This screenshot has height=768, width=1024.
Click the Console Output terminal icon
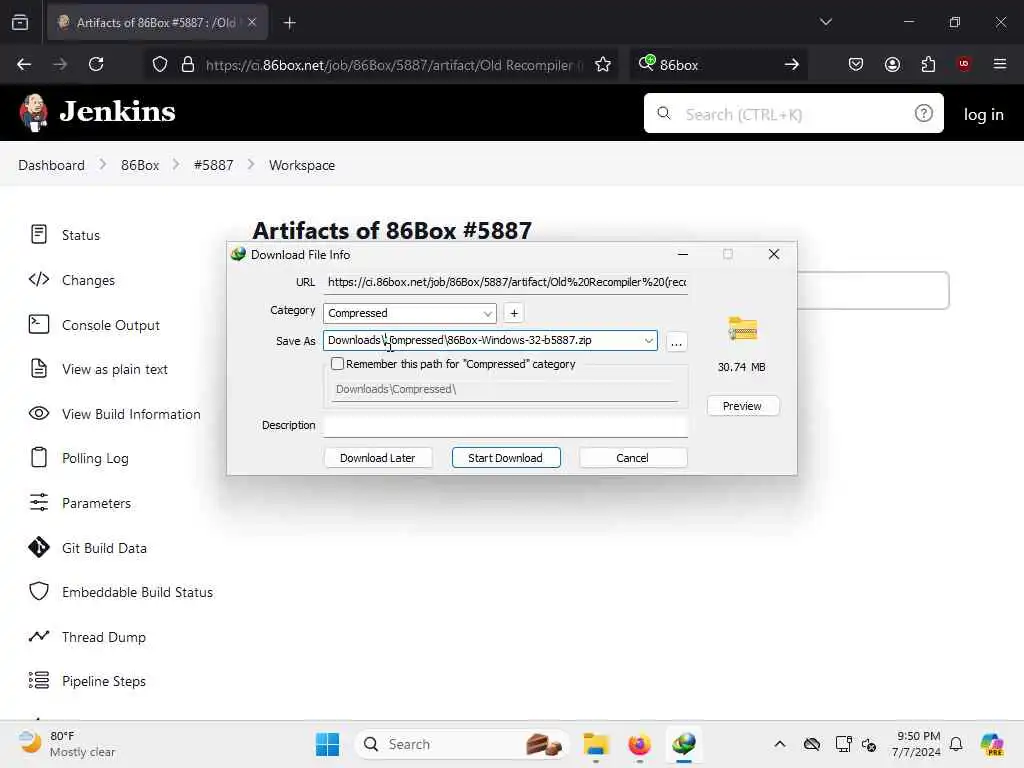39,324
